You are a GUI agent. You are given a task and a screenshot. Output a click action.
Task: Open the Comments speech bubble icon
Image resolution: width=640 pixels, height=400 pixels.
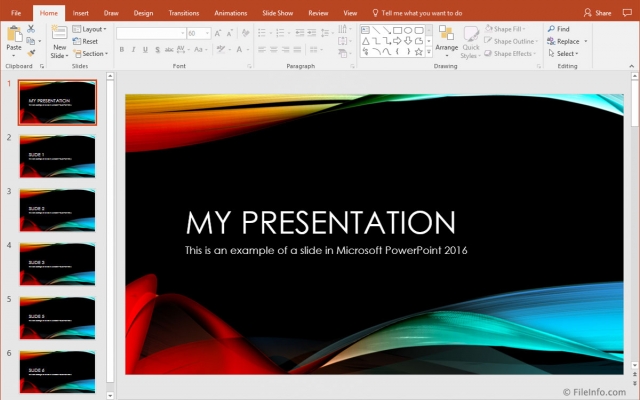(627, 13)
